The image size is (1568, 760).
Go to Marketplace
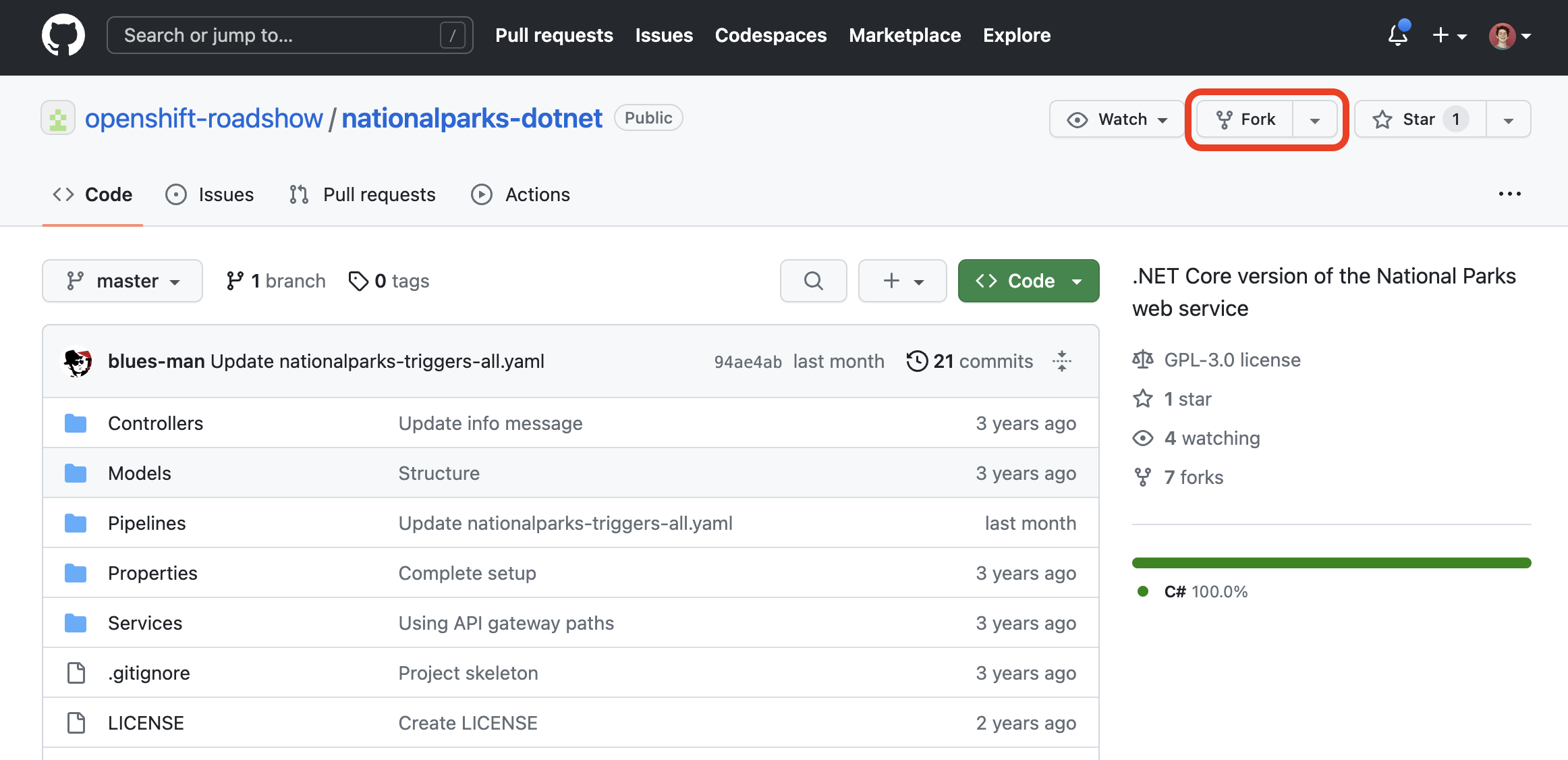click(x=905, y=35)
